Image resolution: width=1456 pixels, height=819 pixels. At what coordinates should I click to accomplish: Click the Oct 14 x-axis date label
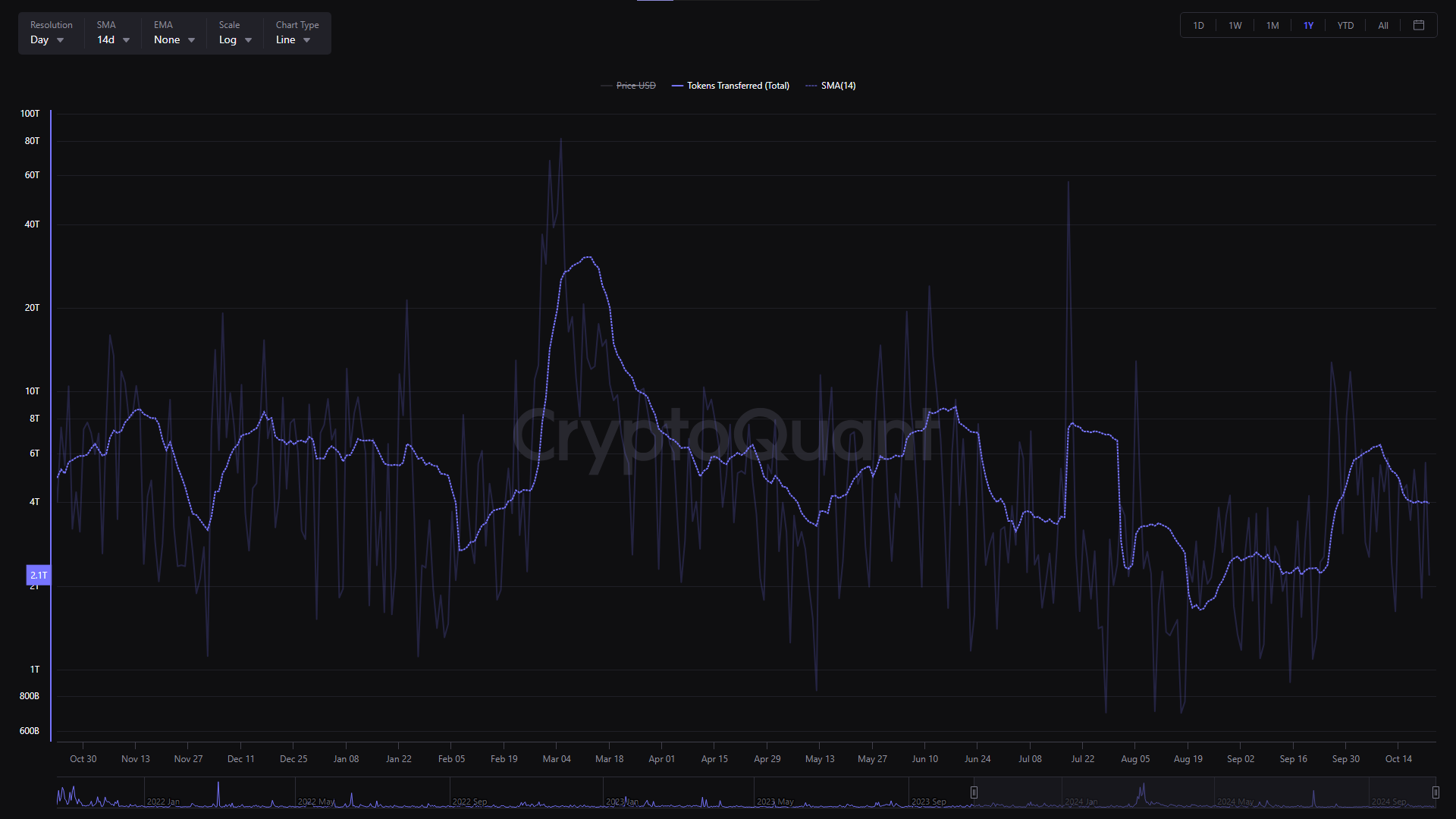[x=1398, y=759]
